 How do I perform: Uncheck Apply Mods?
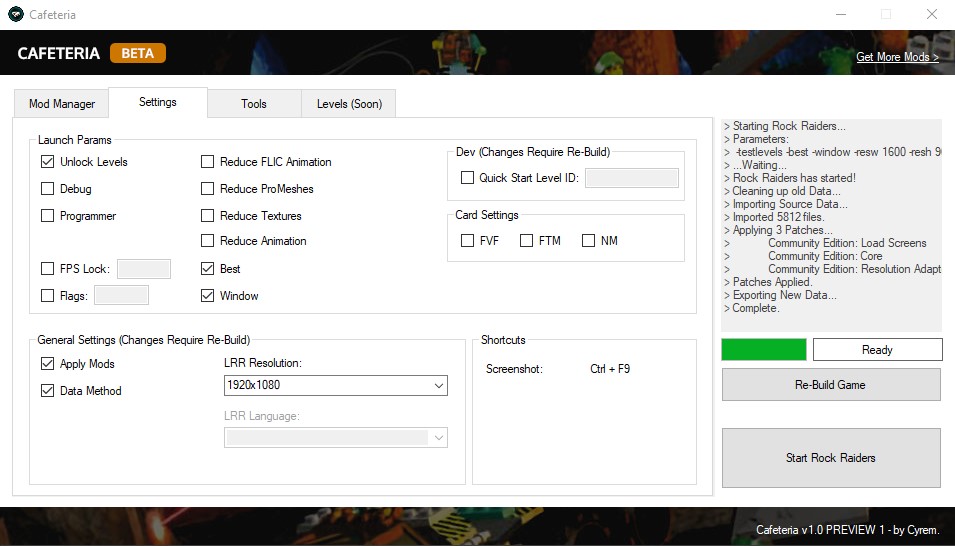tap(48, 364)
